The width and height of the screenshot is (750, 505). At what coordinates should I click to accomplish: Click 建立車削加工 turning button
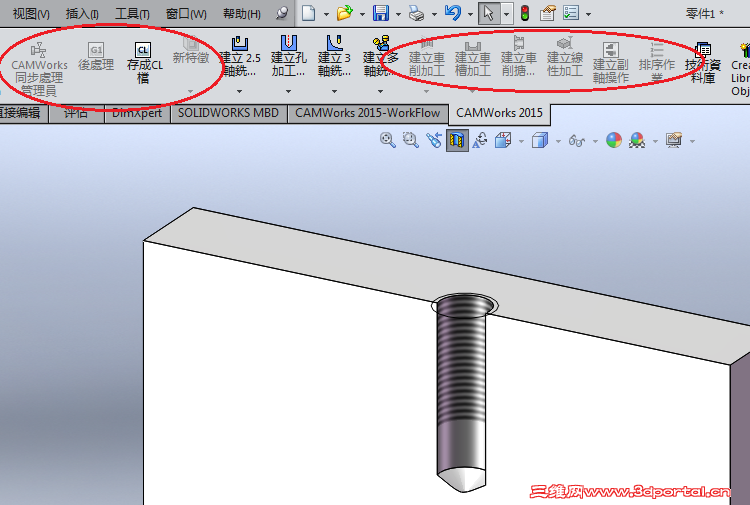427,57
